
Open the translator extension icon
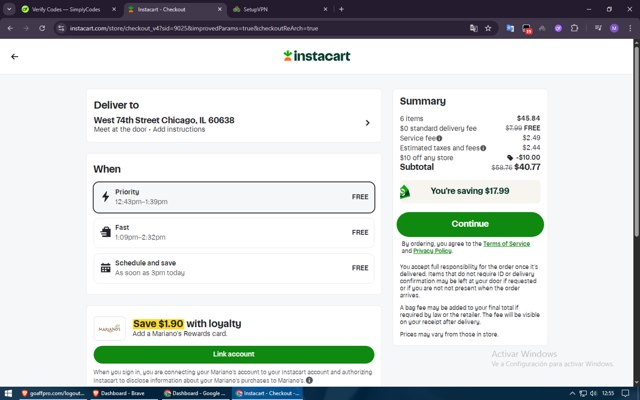[x=510, y=28]
